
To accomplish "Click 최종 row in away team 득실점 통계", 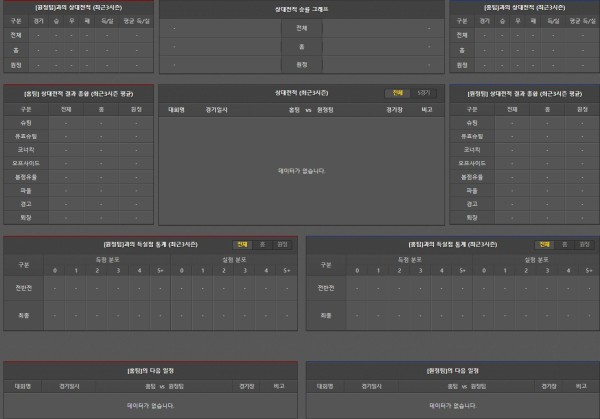I will point(325,314).
